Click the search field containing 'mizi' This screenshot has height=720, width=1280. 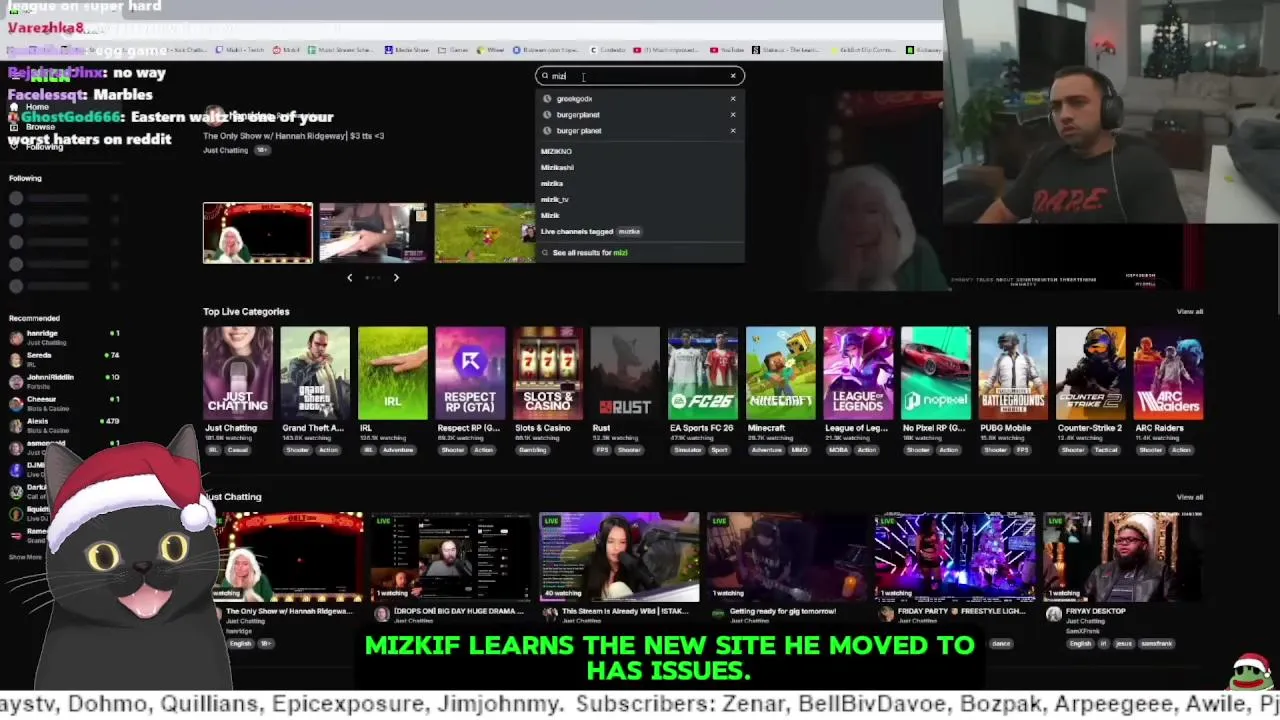[x=640, y=76]
